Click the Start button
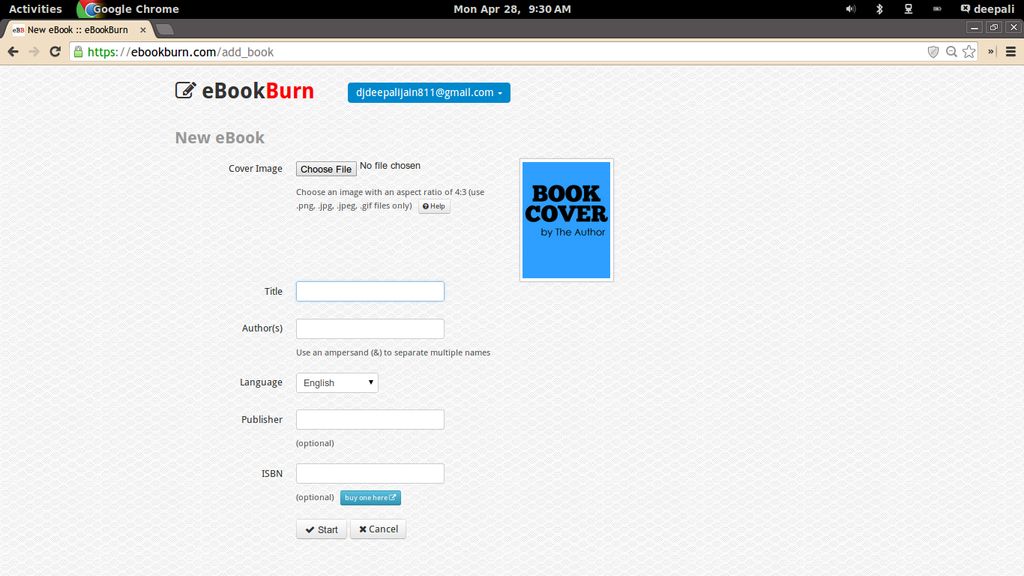1024x576 pixels. tap(320, 529)
